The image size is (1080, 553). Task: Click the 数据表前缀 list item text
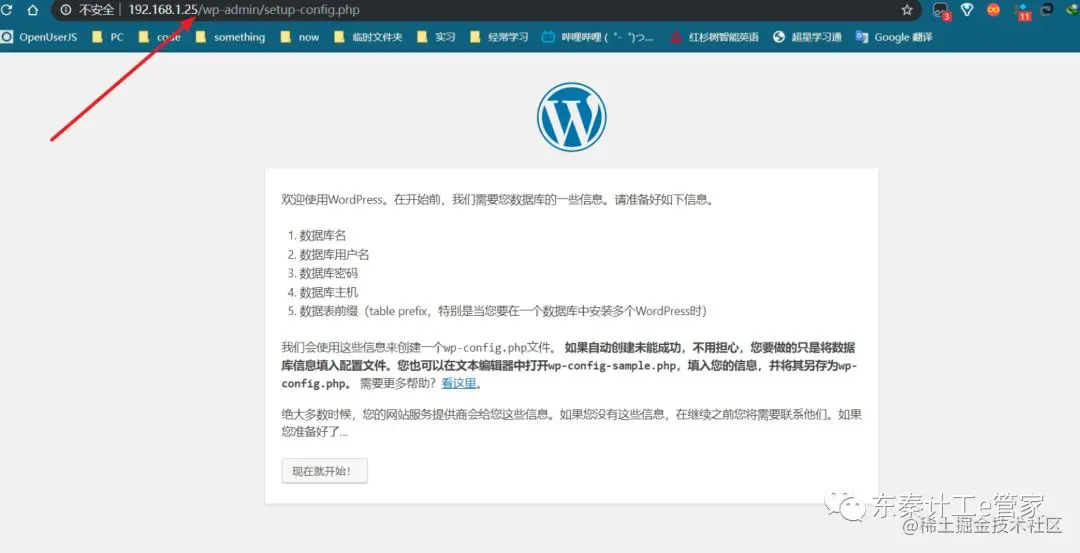503,311
